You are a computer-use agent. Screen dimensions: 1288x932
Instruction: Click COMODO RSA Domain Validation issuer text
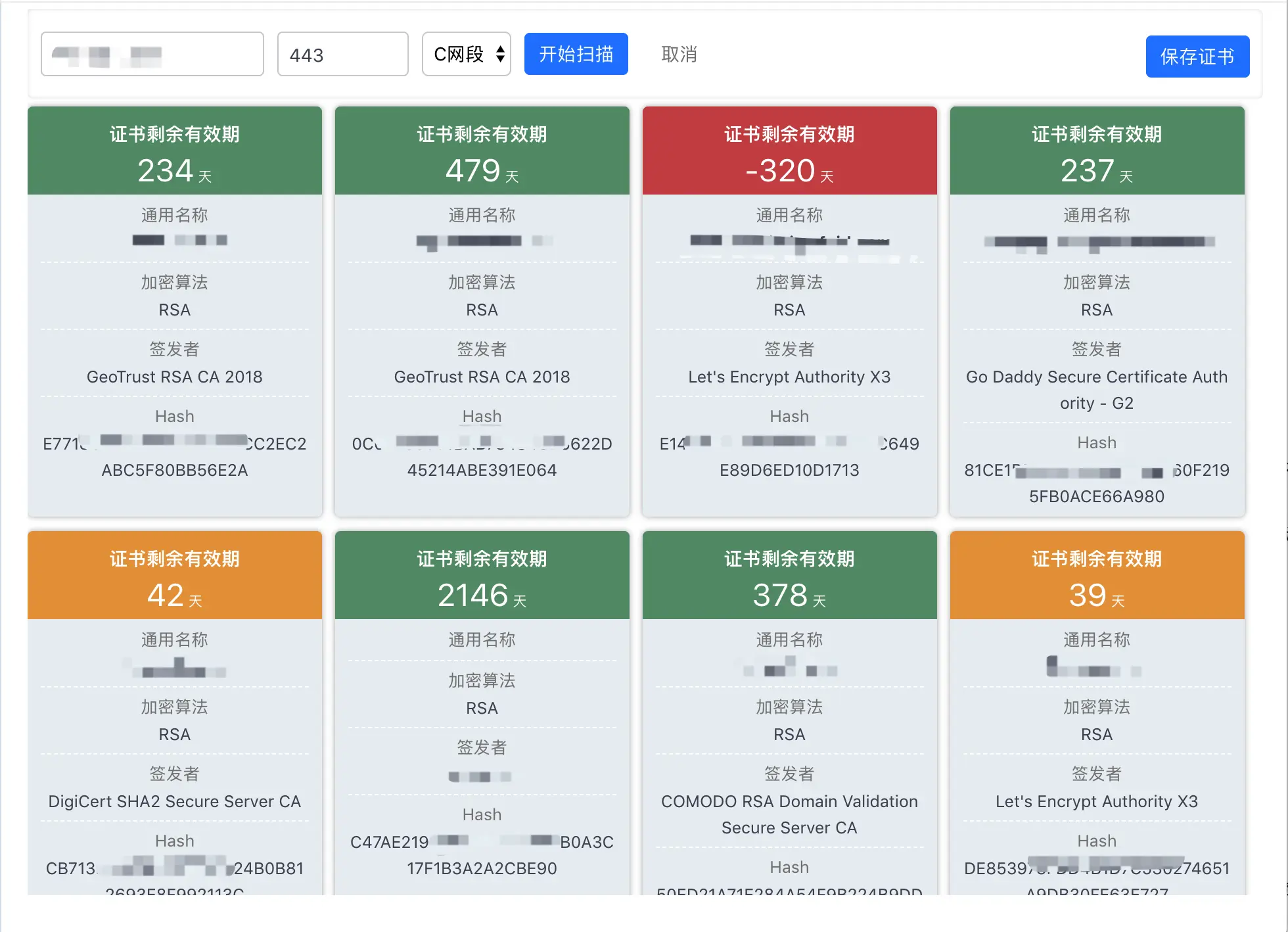[789, 814]
